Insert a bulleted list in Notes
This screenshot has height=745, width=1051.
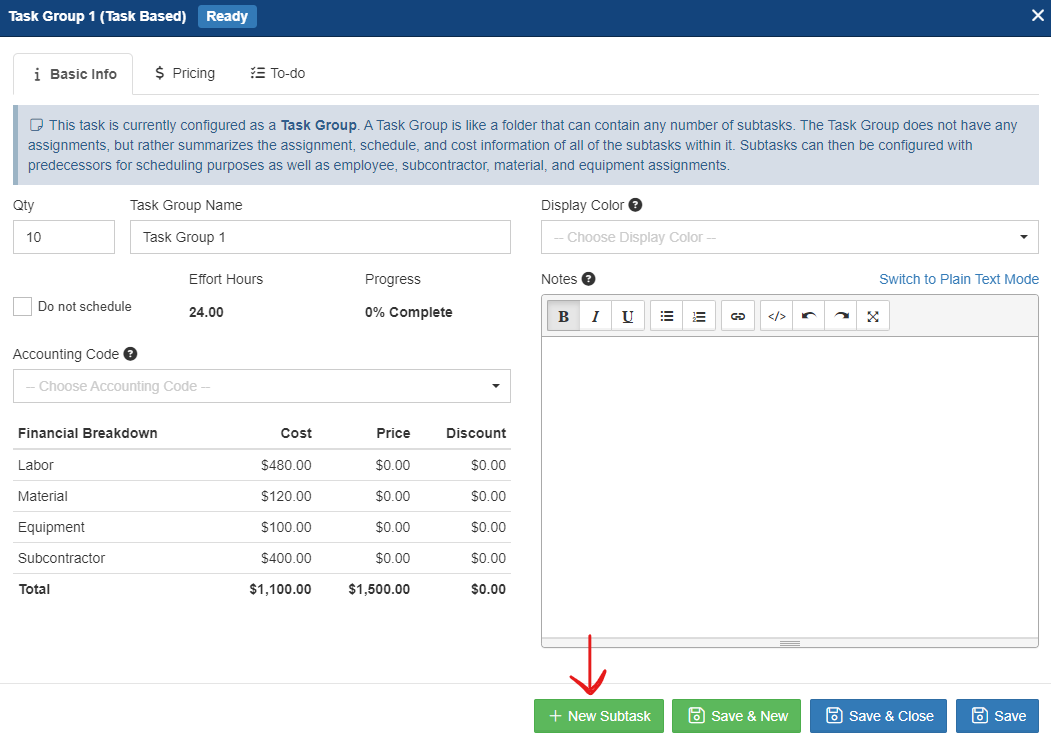click(667, 316)
